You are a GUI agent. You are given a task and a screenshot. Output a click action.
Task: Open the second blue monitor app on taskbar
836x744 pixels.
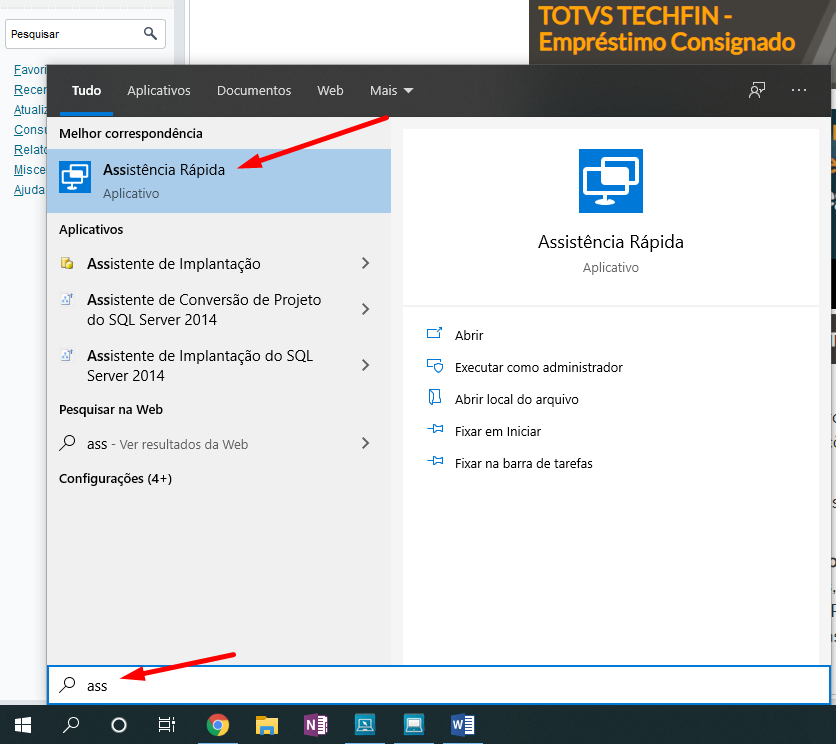coord(414,725)
